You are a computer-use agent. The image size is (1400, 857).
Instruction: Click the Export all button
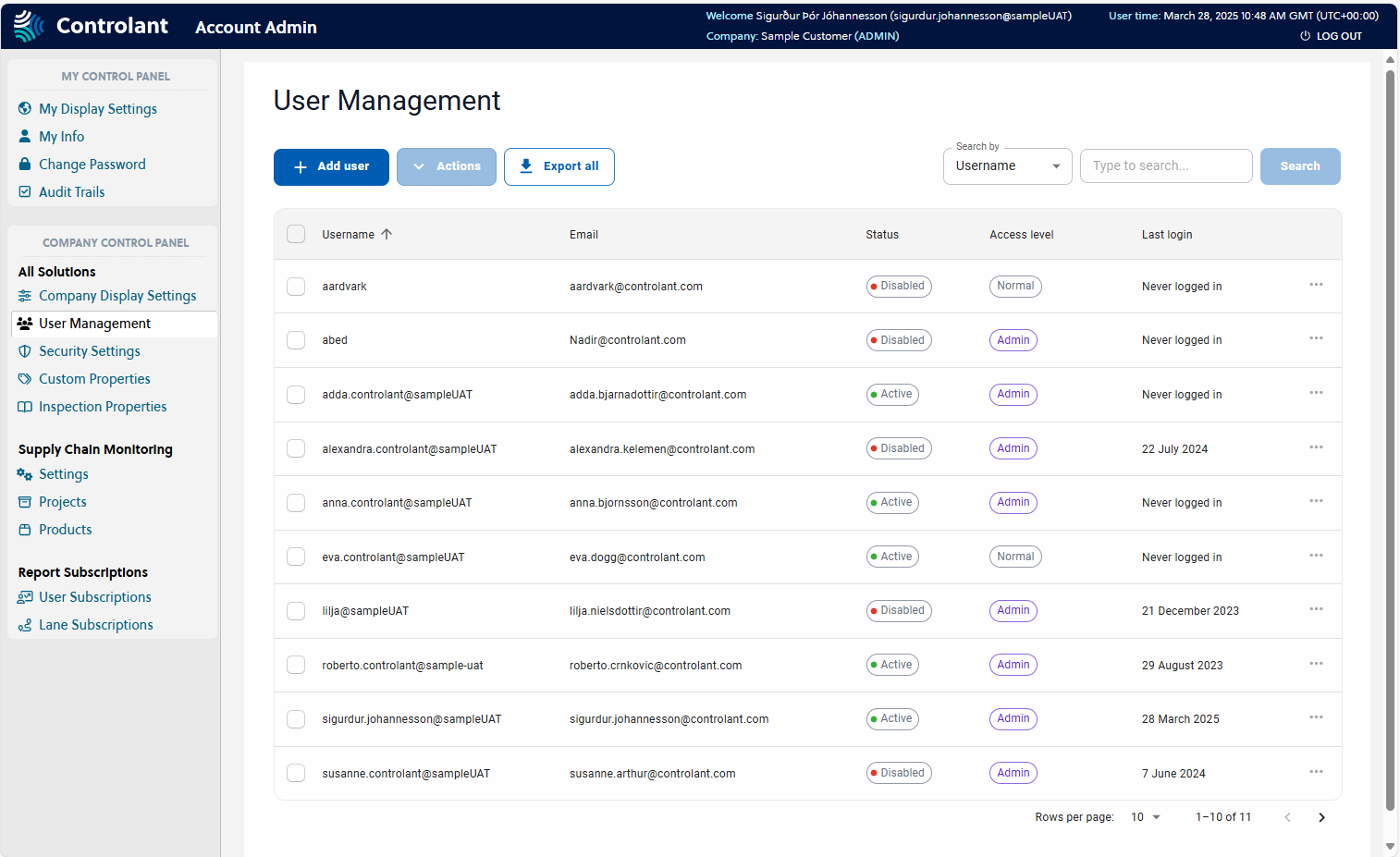(559, 166)
